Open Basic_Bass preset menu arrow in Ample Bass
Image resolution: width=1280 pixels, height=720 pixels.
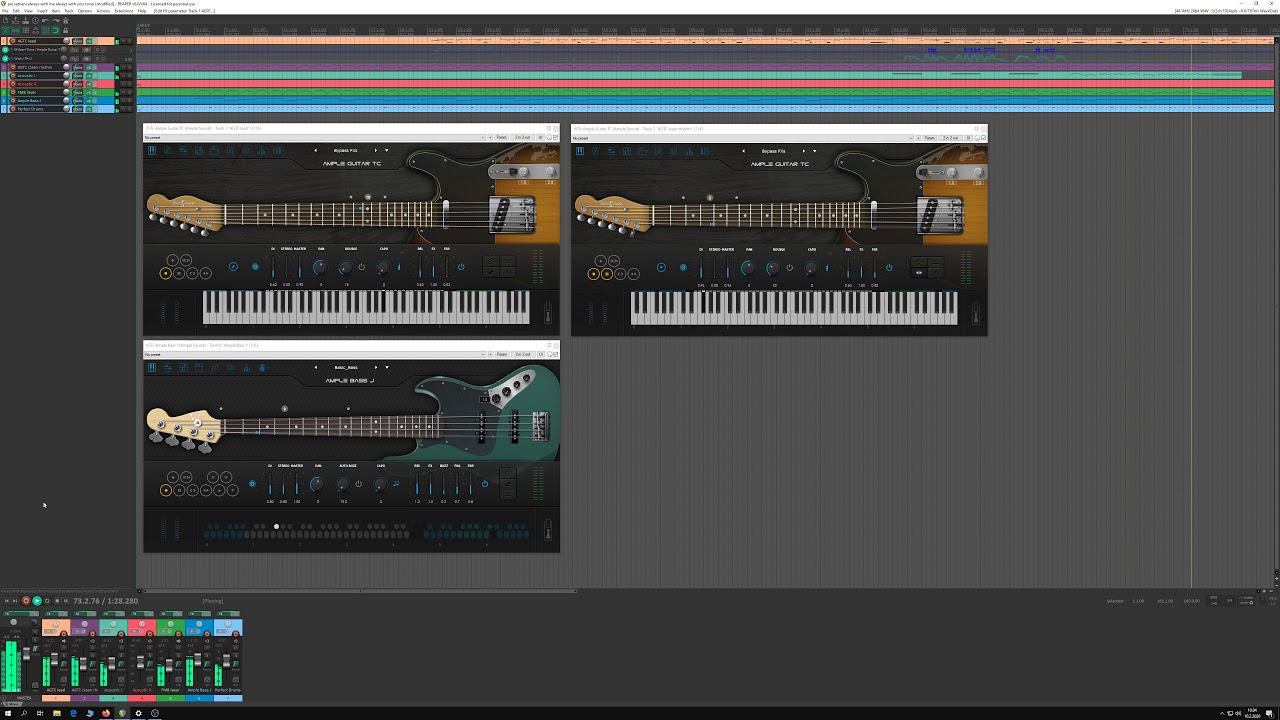387,368
